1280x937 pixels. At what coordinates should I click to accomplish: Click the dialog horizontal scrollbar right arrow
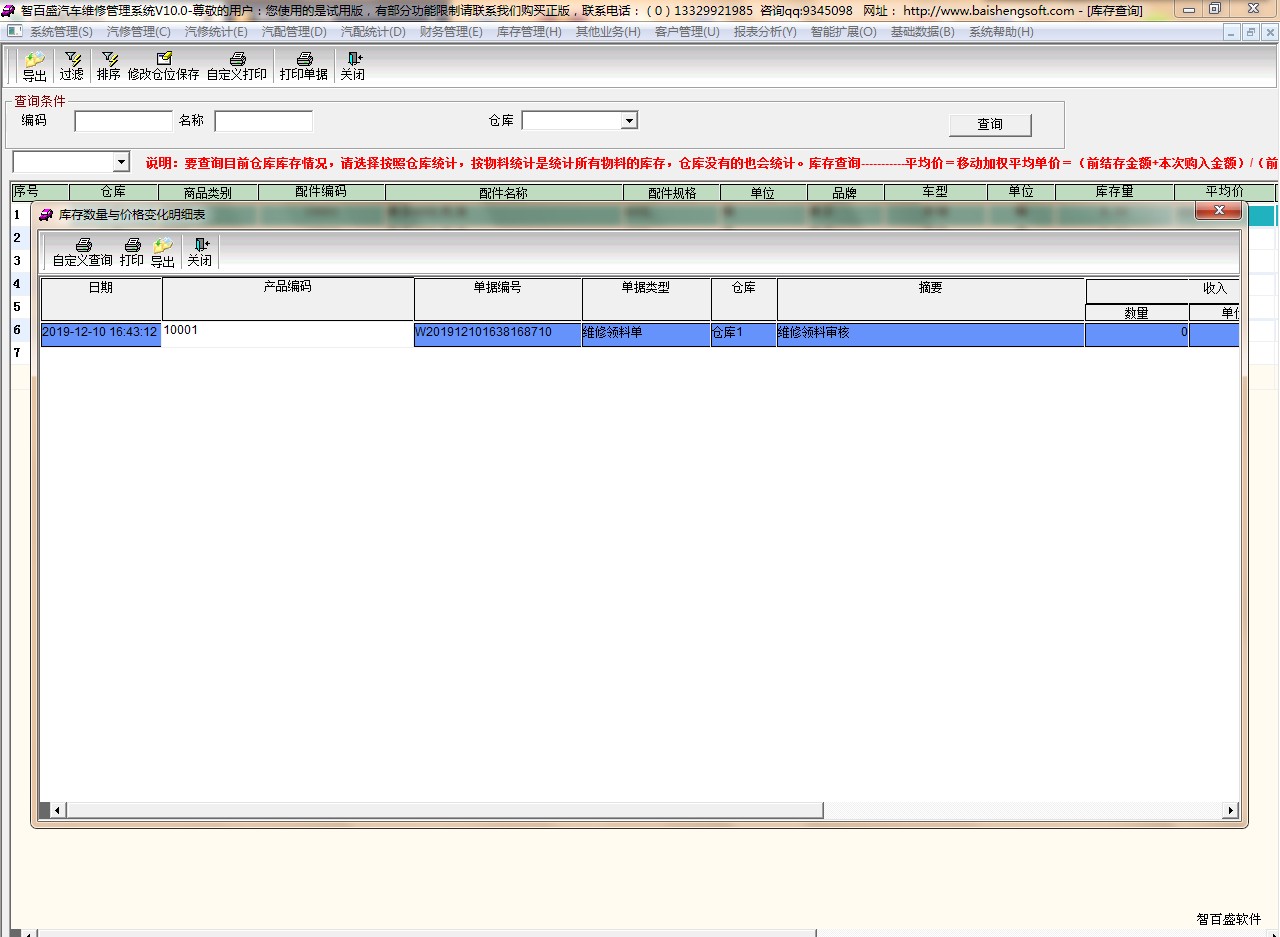click(x=1231, y=810)
